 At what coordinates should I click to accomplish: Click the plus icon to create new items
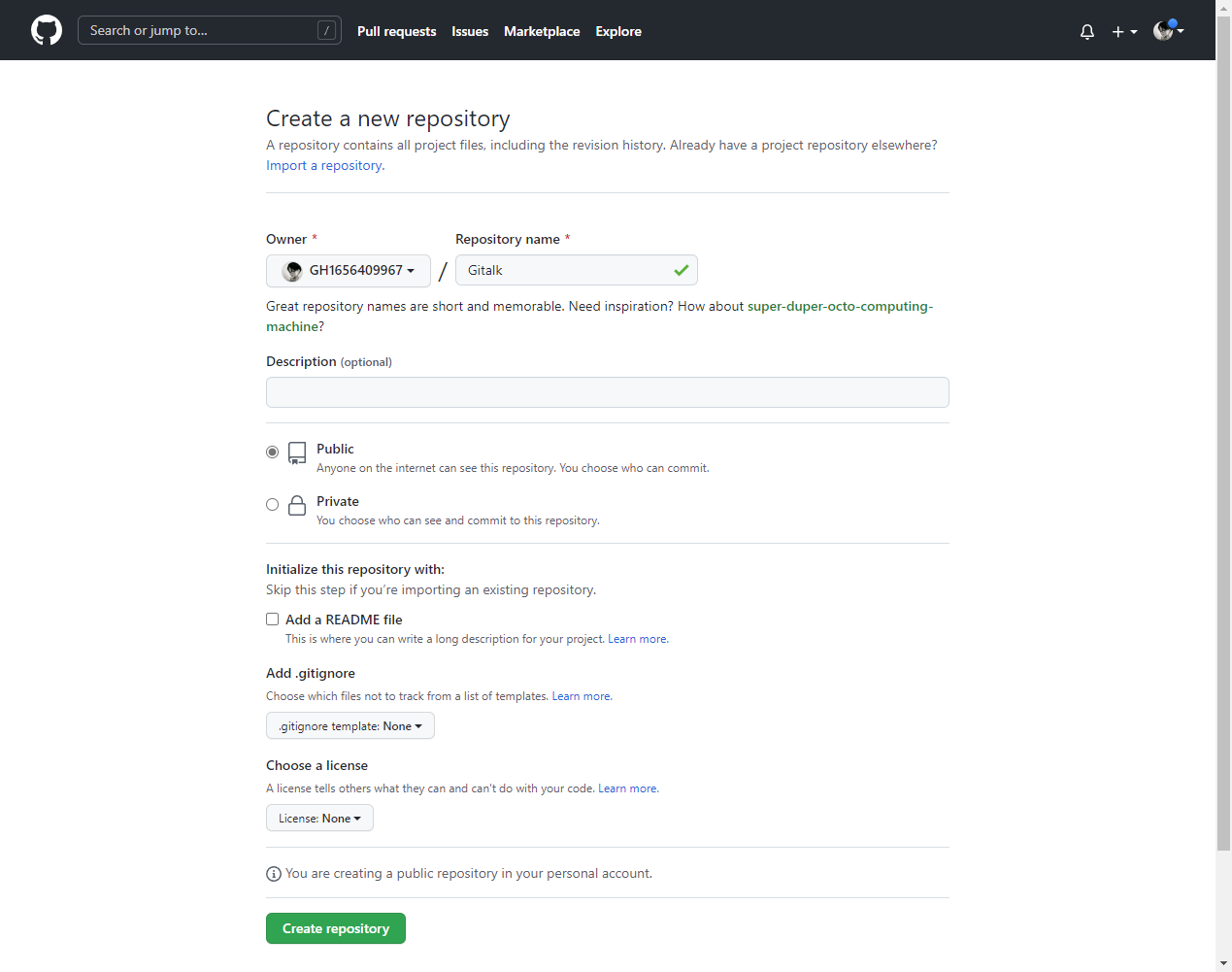click(x=1116, y=31)
